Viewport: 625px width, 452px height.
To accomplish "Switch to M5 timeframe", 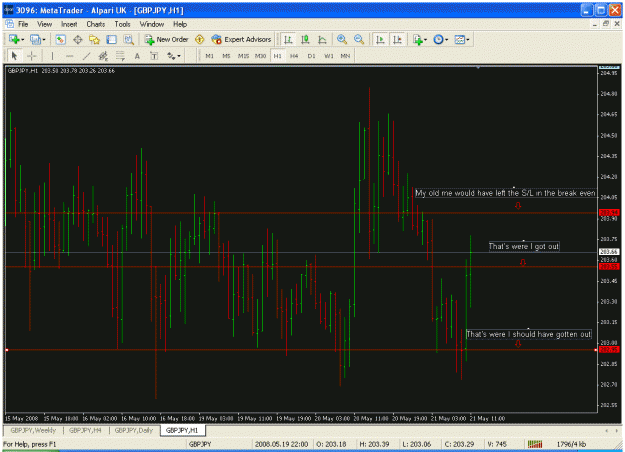I will [x=226, y=56].
